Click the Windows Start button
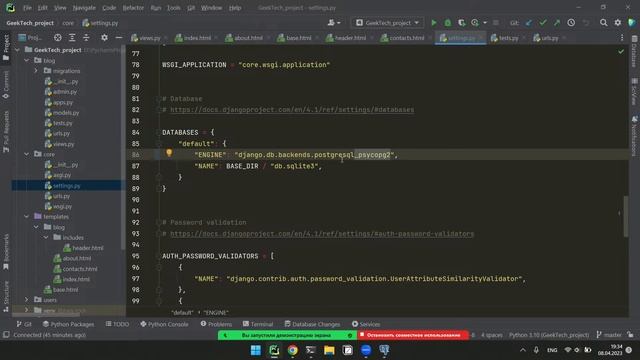The width and height of the screenshot is (640, 360). (256, 350)
